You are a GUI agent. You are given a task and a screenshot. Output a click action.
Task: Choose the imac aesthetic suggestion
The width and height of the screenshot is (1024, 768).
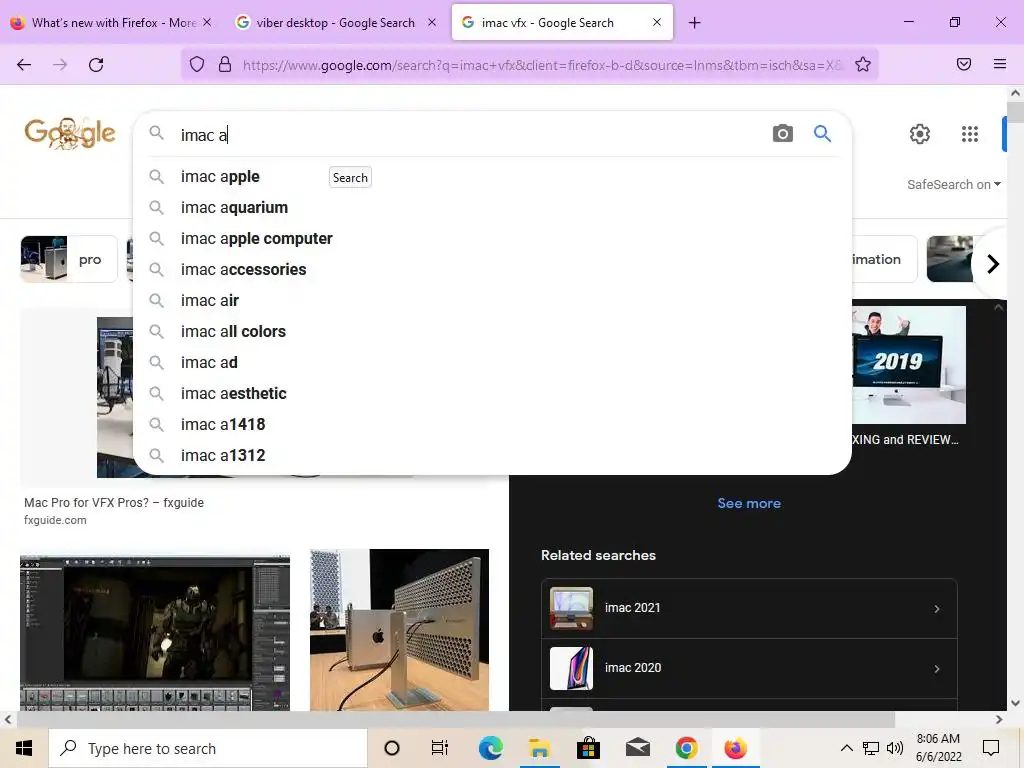(x=492, y=394)
